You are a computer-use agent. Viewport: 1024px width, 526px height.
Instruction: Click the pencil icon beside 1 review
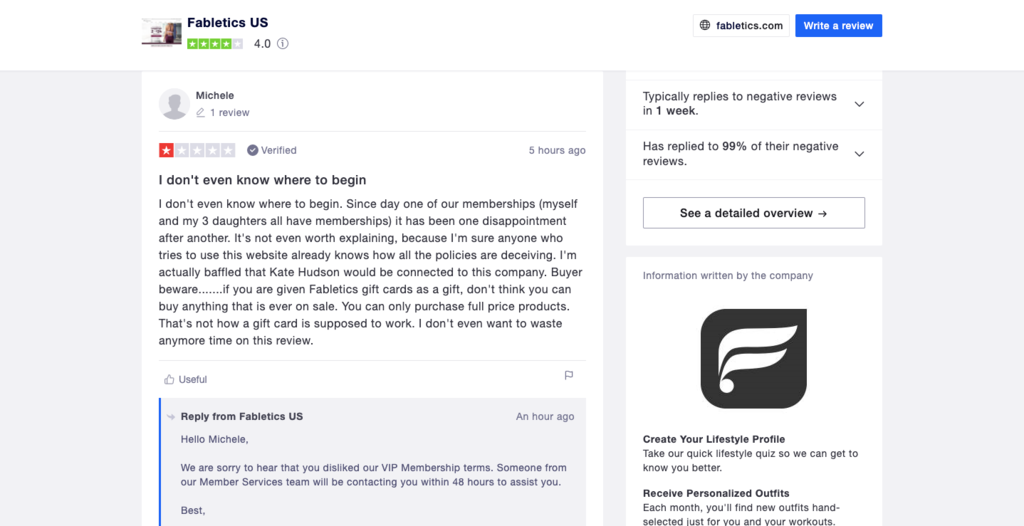(200, 112)
